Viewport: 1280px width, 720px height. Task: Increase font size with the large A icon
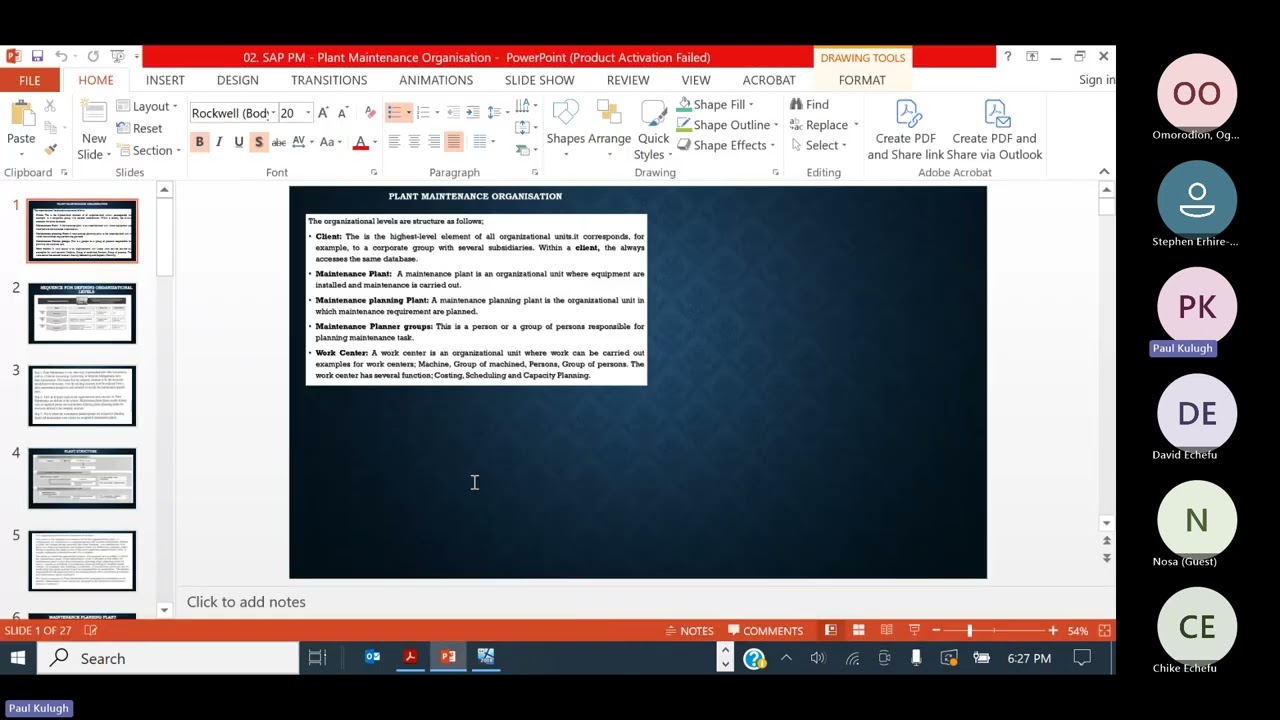click(323, 113)
